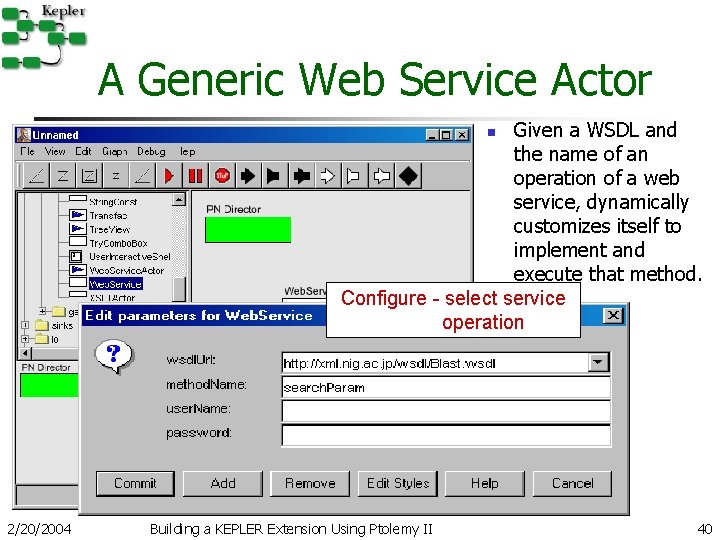Viewport: 720px width, 540px height.
Task: Expand the folder above sinks
Action: [43, 311]
